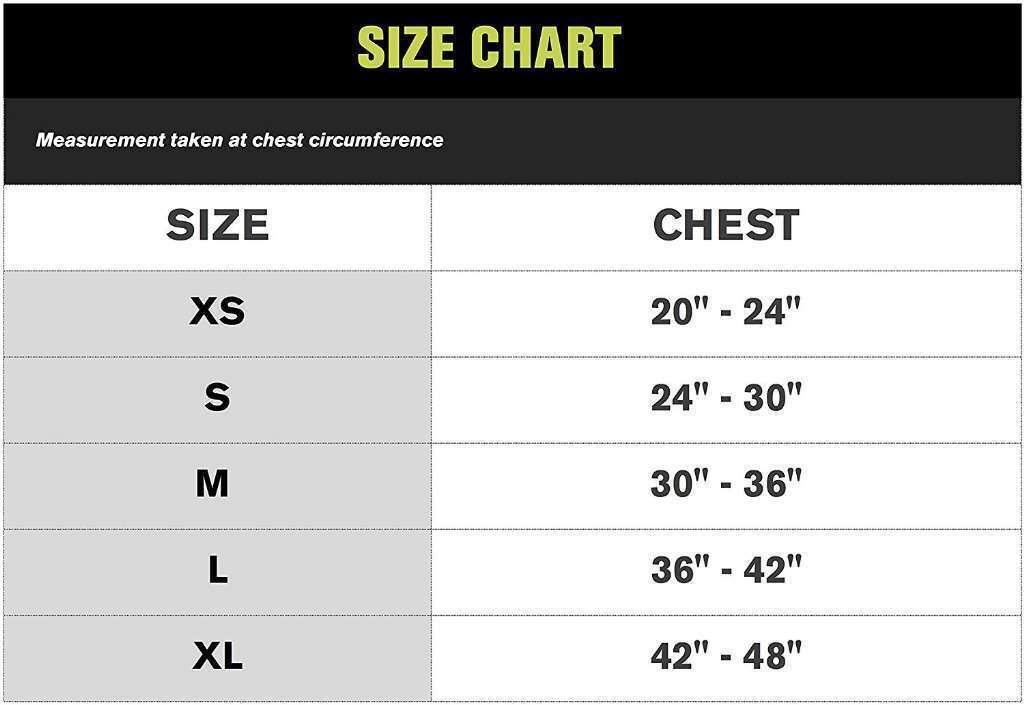Image resolution: width=1024 pixels, height=705 pixels.
Task: Click the SIZE column header
Action: [x=217, y=225]
